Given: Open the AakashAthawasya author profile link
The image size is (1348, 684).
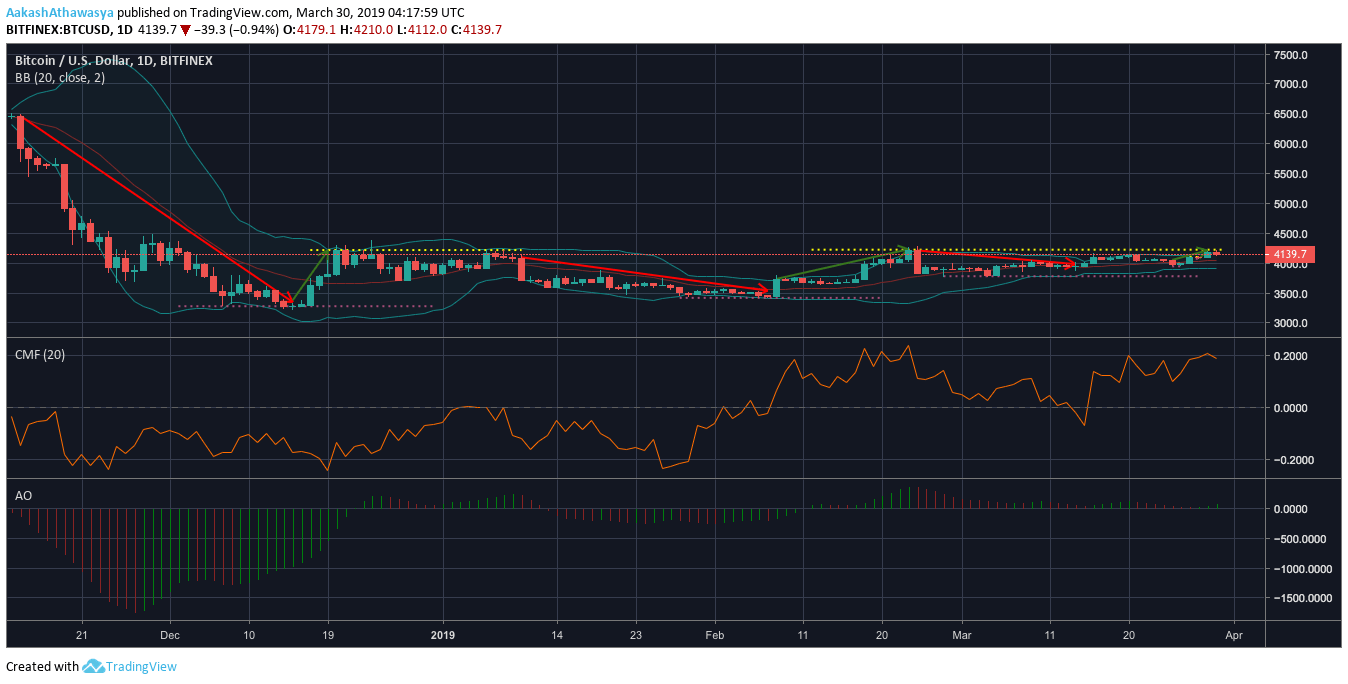Looking at the screenshot, I should pyautogui.click(x=59, y=12).
